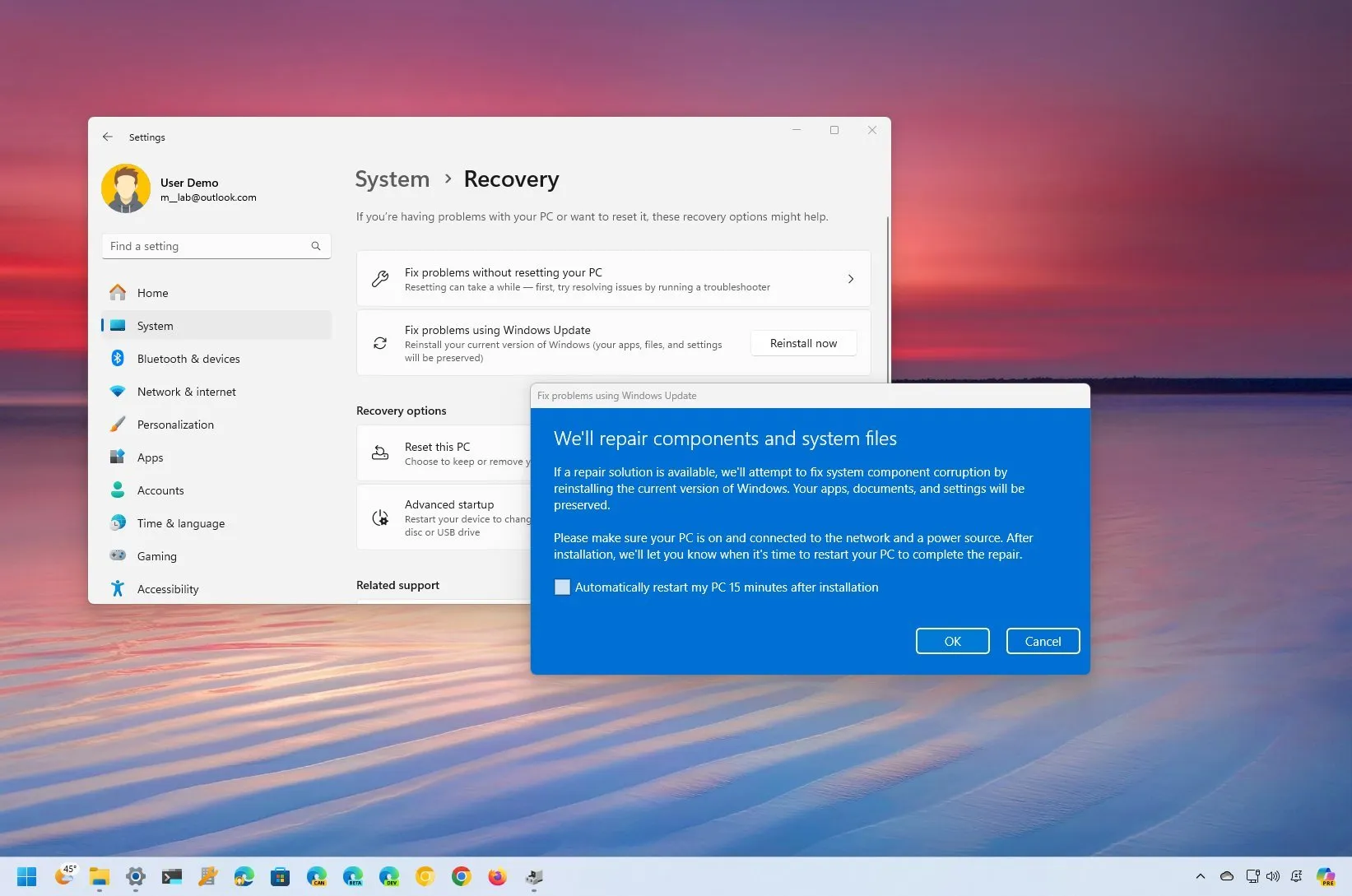Open Bluetooth & devices settings

(x=216, y=359)
